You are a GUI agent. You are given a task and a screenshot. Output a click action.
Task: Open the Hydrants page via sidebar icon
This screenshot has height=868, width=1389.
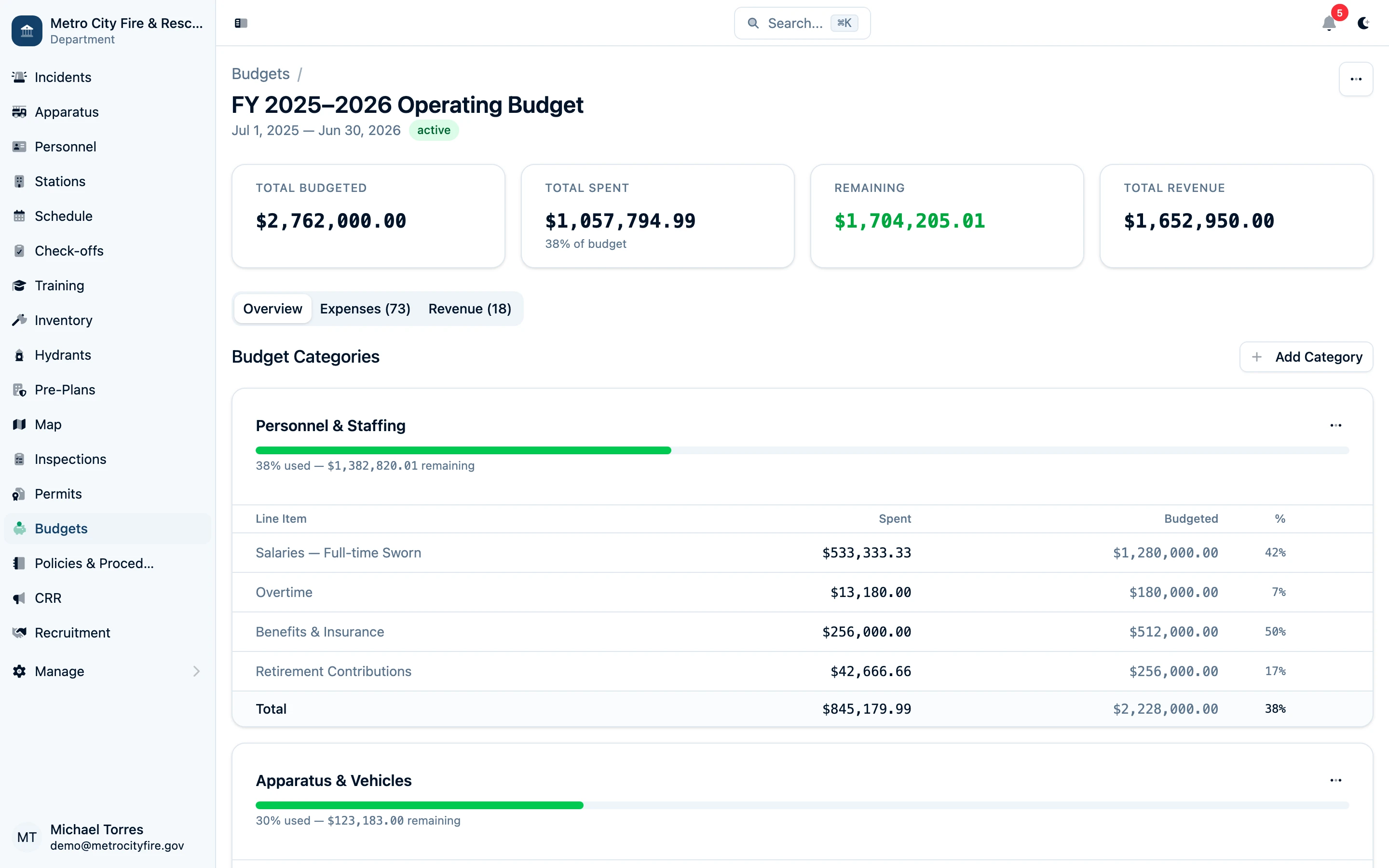pos(19,355)
